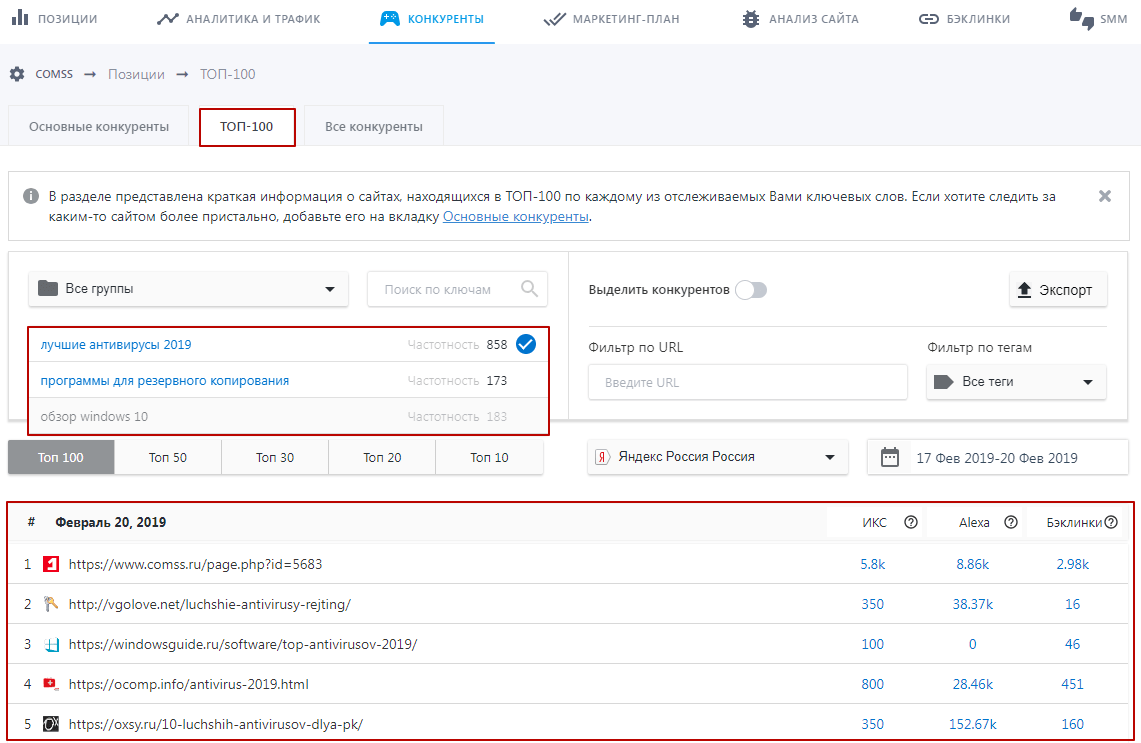Click the SMM thumbs icon
The height and width of the screenshot is (743, 1141).
tap(1082, 19)
